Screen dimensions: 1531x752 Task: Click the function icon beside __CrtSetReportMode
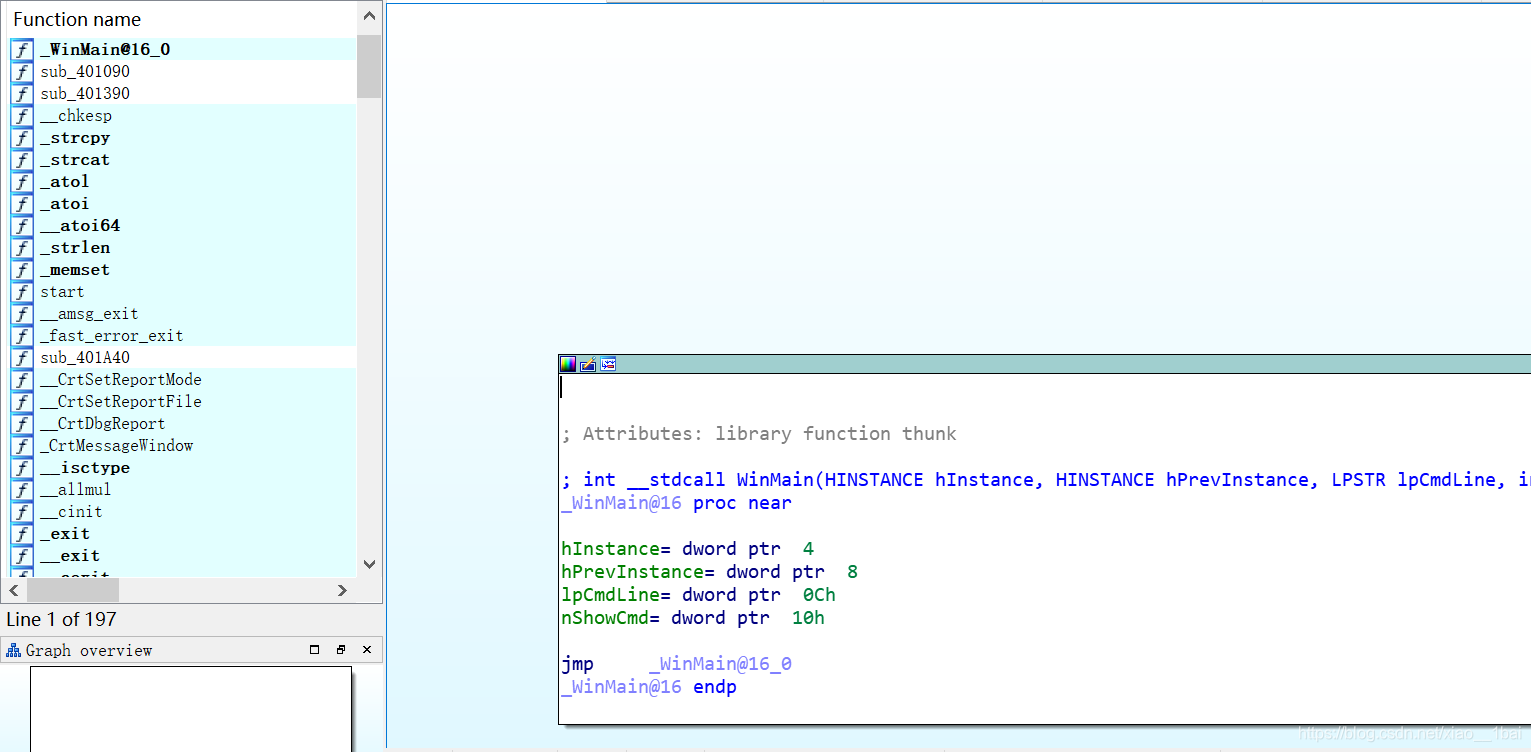pos(22,379)
